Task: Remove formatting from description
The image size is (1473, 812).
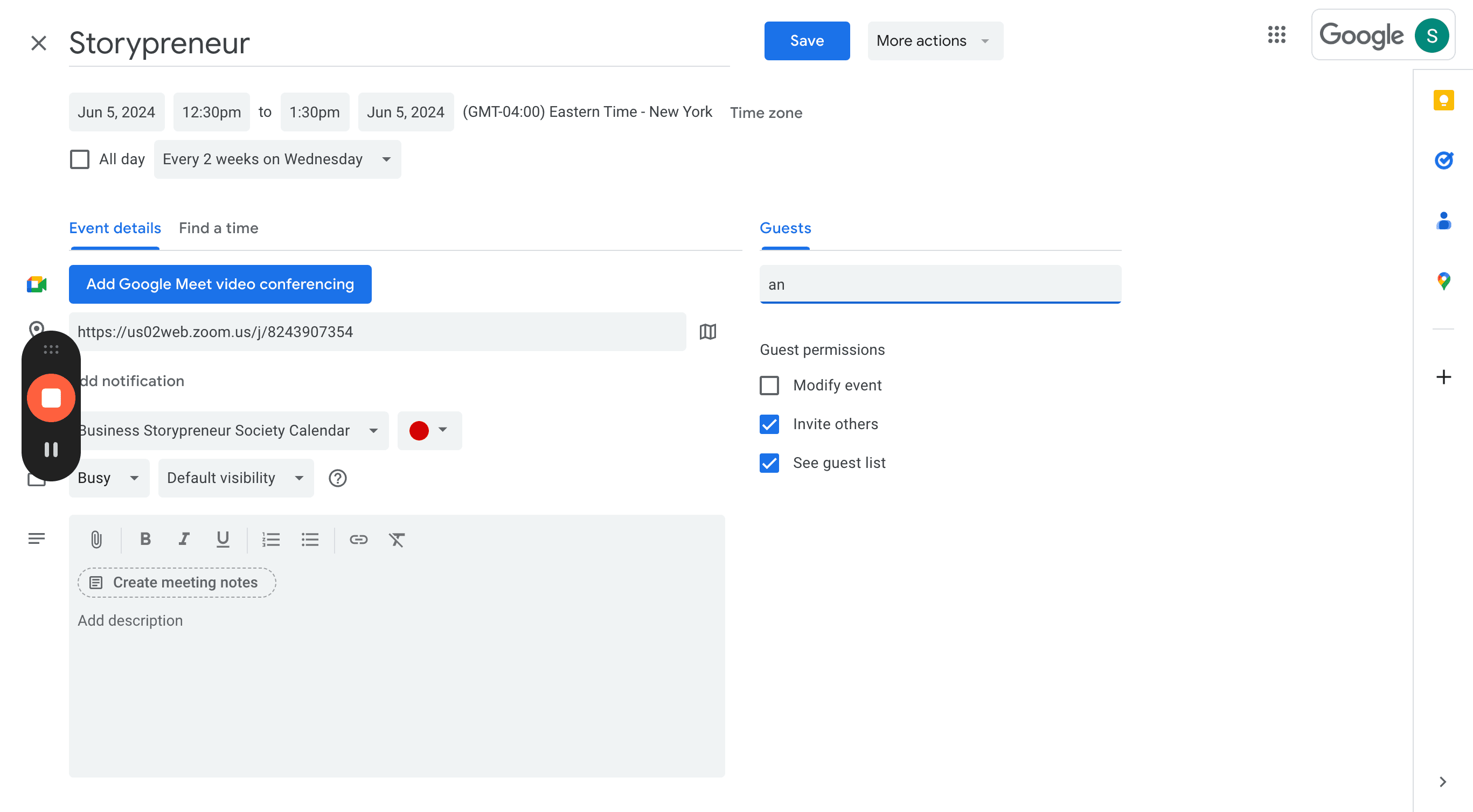Action: (x=397, y=539)
